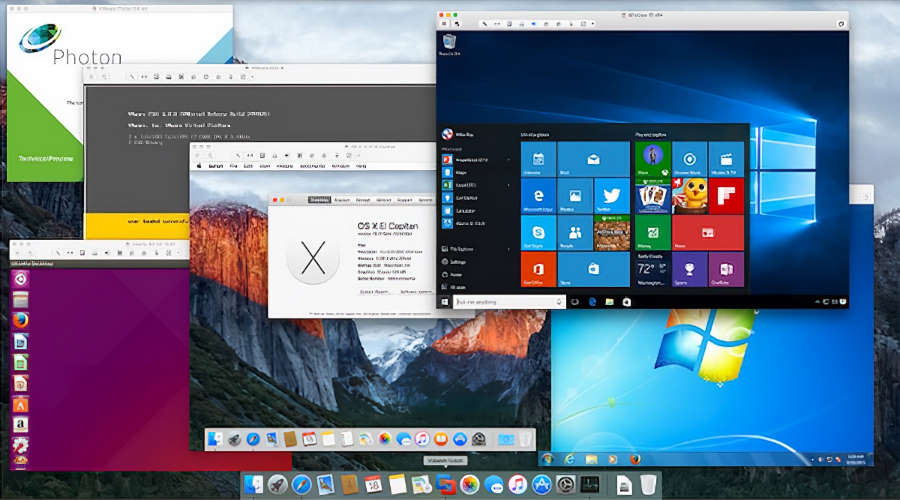Open Ubuntu Software Center icon

[x=20, y=404]
